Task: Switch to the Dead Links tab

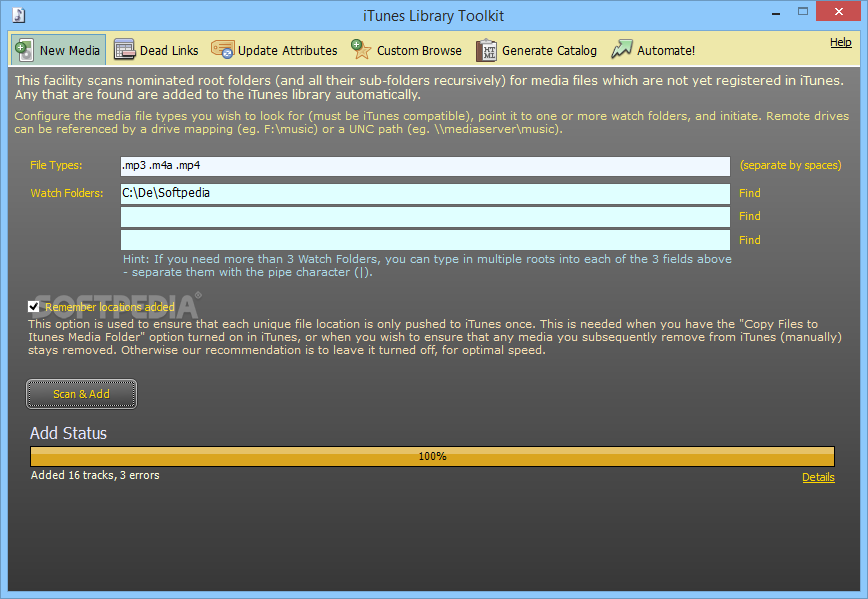Action: coord(169,50)
